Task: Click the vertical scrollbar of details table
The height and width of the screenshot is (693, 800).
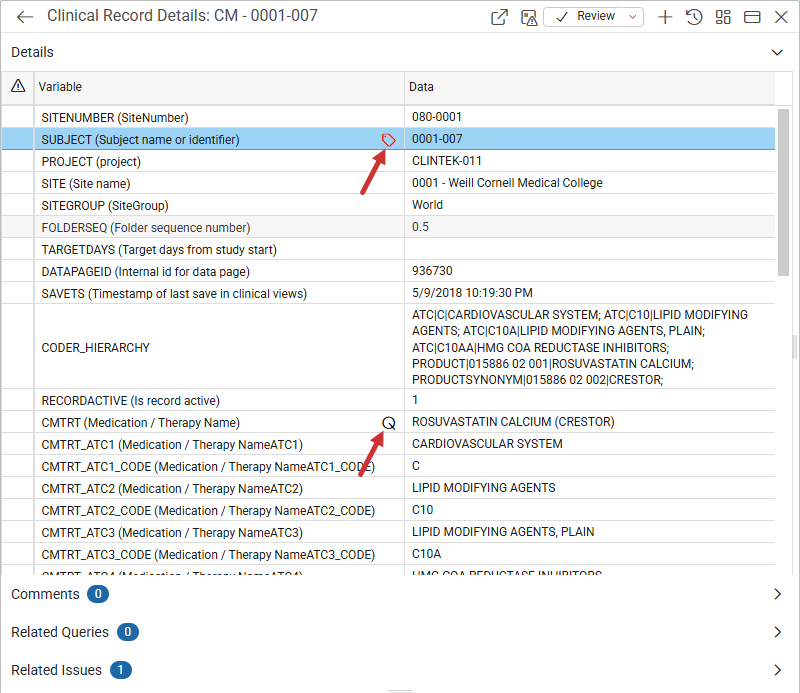Action: [783, 192]
